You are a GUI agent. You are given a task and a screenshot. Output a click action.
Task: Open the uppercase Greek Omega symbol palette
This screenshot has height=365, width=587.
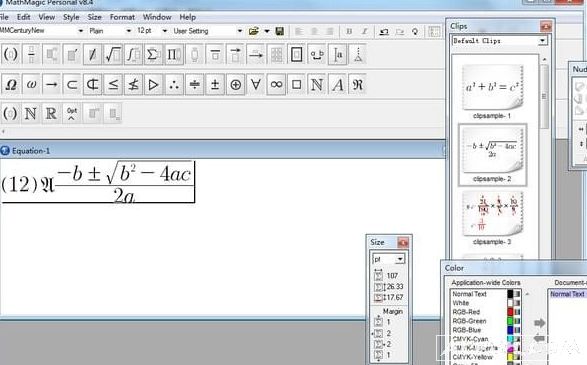click(x=10, y=85)
